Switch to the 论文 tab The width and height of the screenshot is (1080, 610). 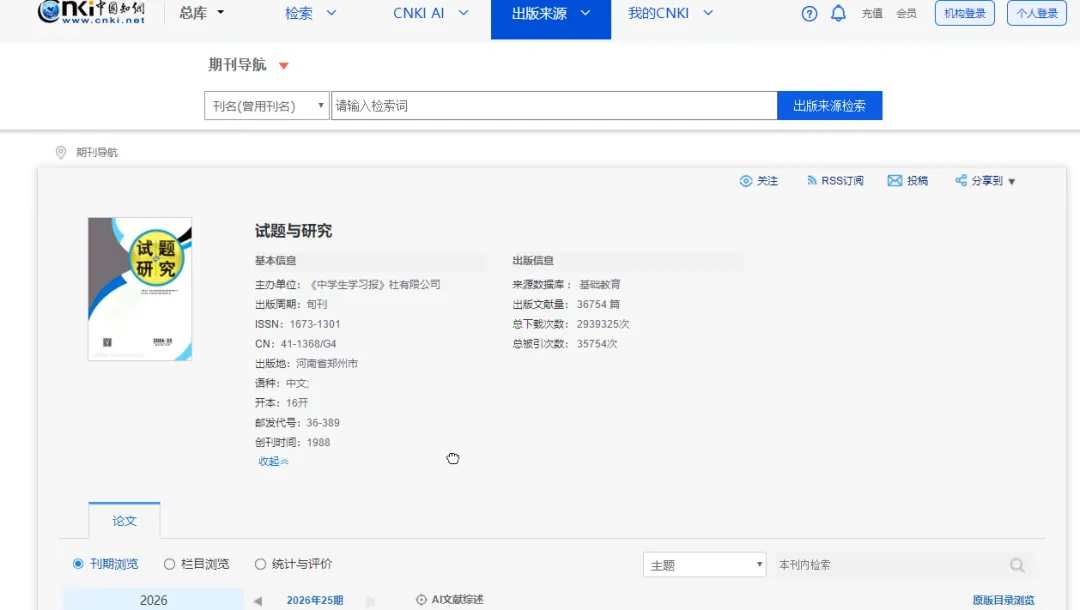[x=125, y=521]
